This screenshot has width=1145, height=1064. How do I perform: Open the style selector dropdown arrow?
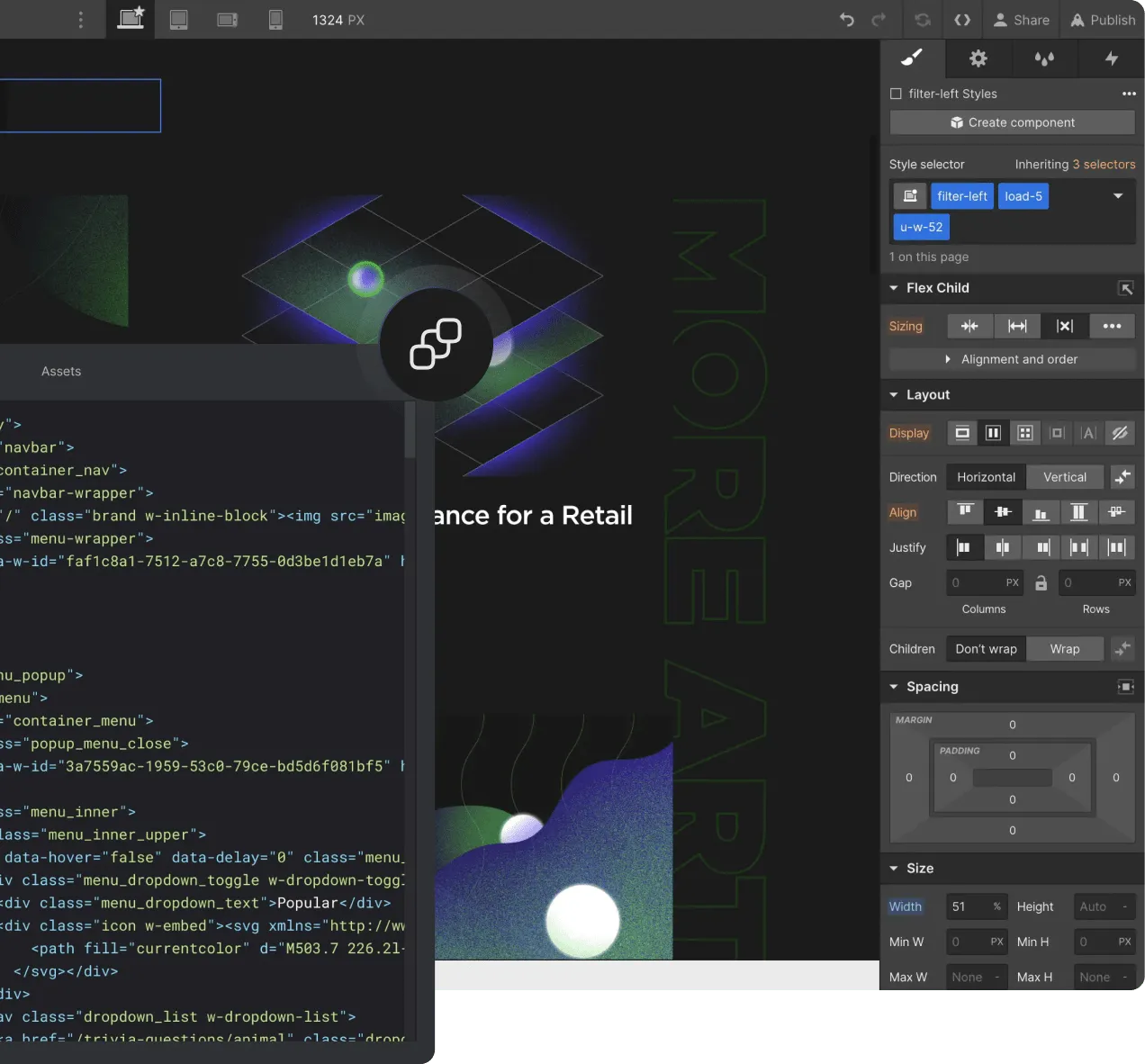pyautogui.click(x=1118, y=196)
